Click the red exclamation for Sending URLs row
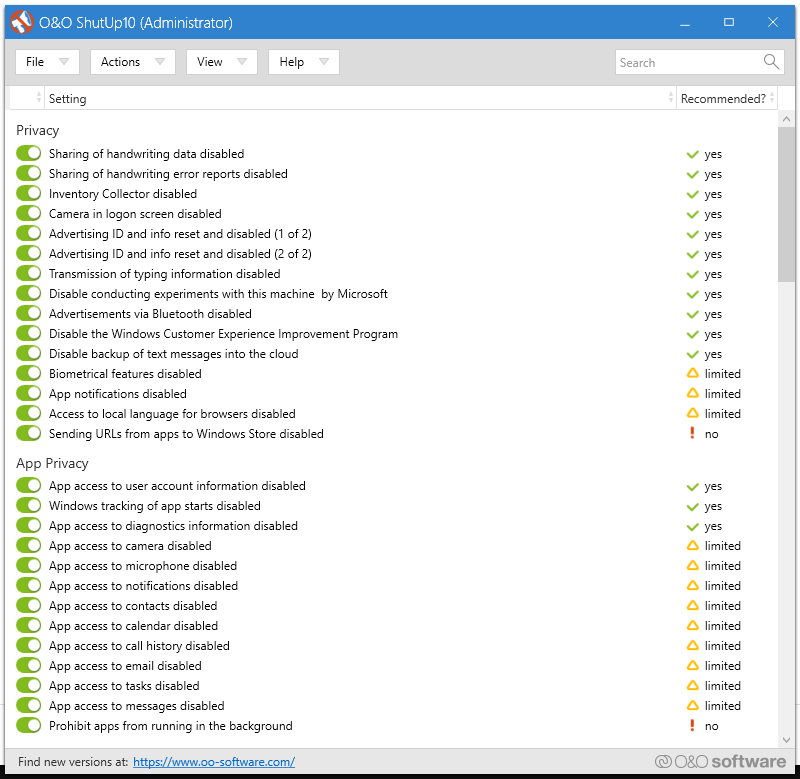The image size is (800, 779). pyautogui.click(x=692, y=433)
